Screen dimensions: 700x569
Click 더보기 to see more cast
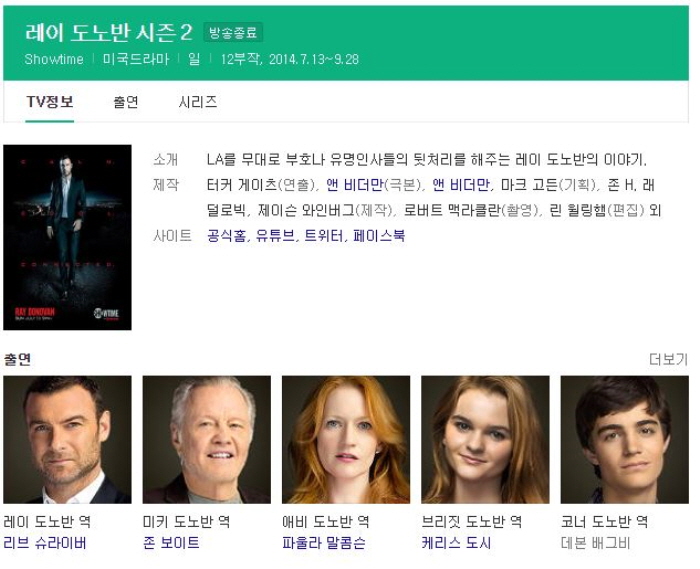(x=668, y=359)
